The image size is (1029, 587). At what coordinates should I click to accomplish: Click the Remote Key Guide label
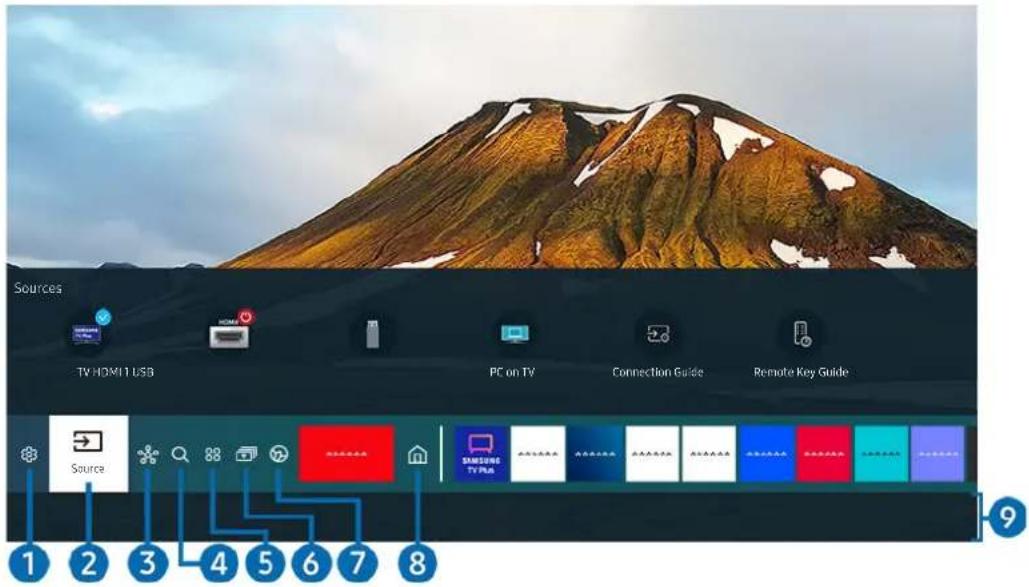[801, 372]
